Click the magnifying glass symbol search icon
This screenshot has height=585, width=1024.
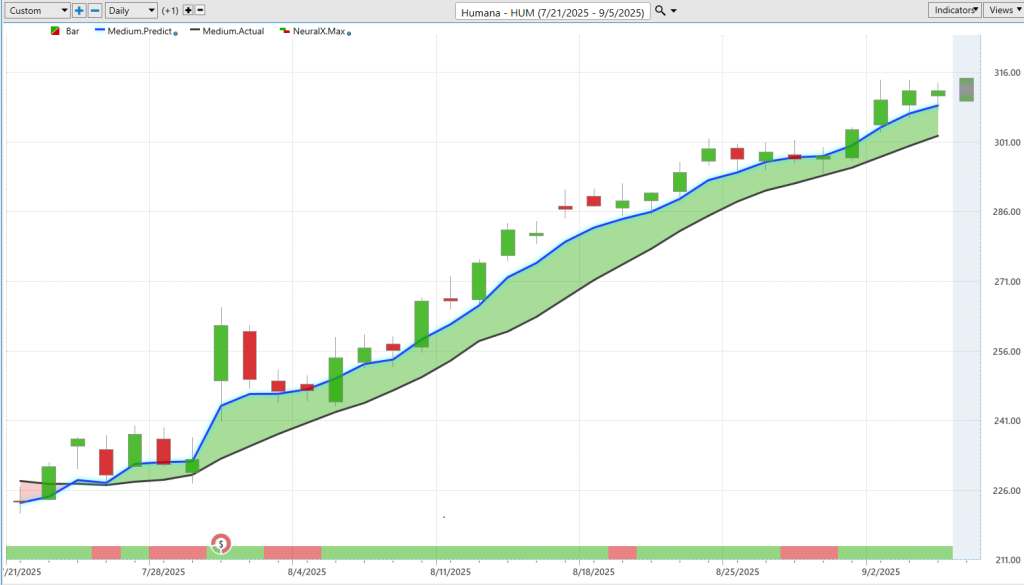(660, 10)
